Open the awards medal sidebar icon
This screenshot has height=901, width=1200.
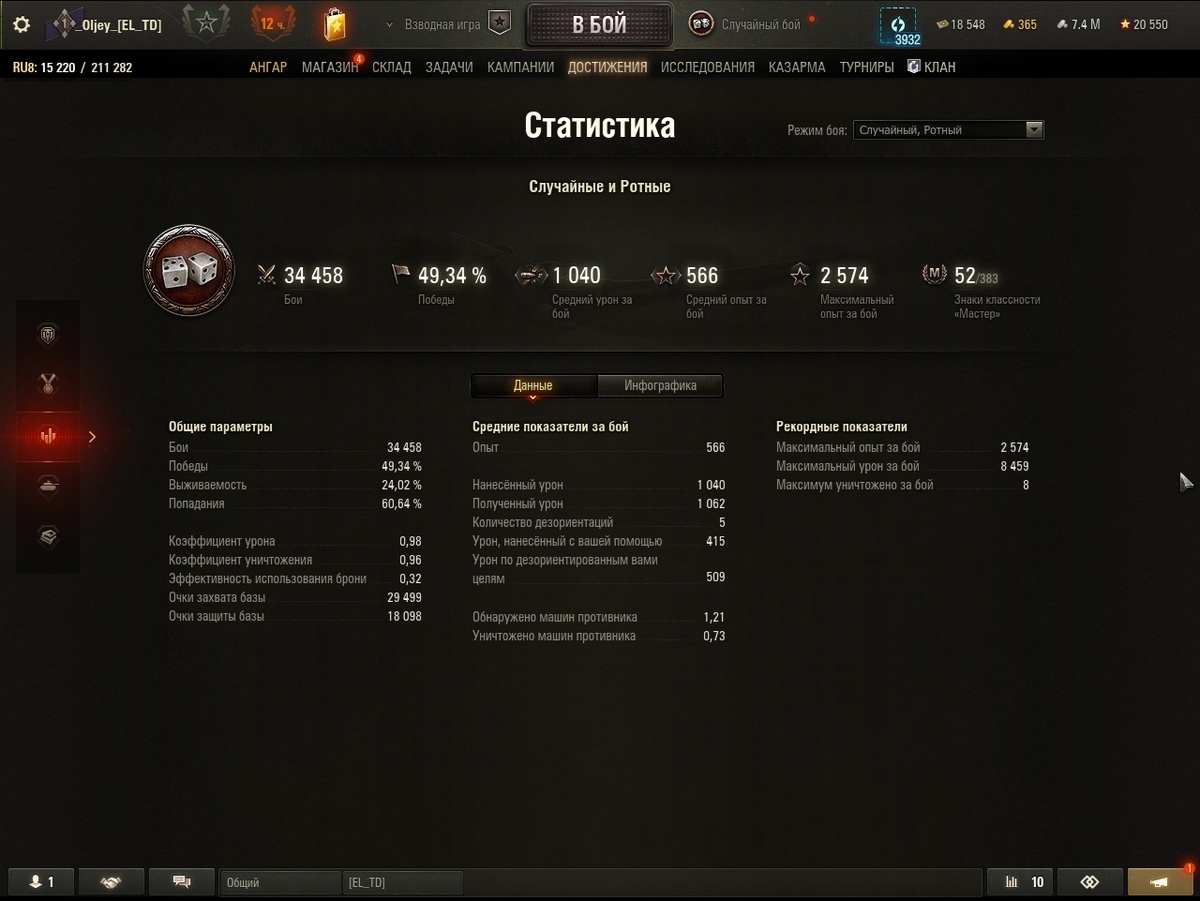[x=48, y=383]
